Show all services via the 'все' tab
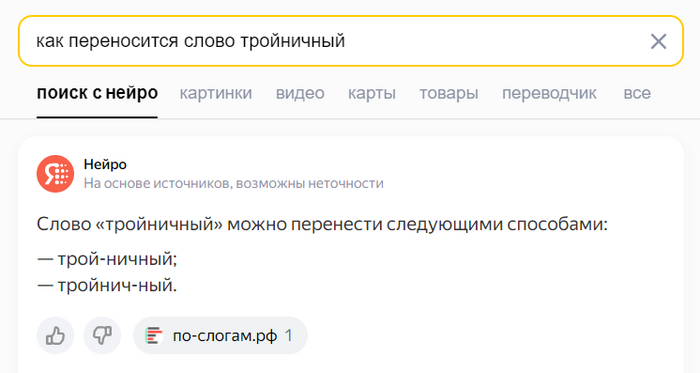 637,93
